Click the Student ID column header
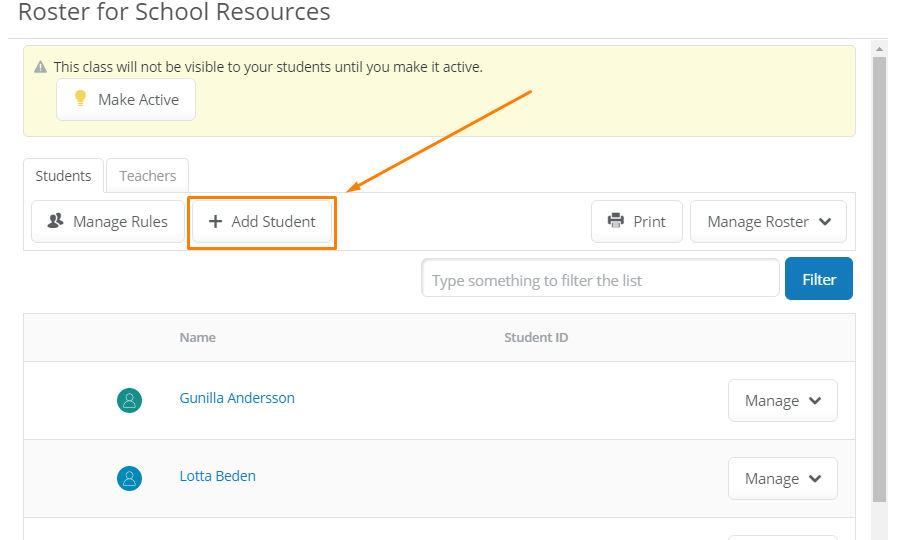 [536, 338]
